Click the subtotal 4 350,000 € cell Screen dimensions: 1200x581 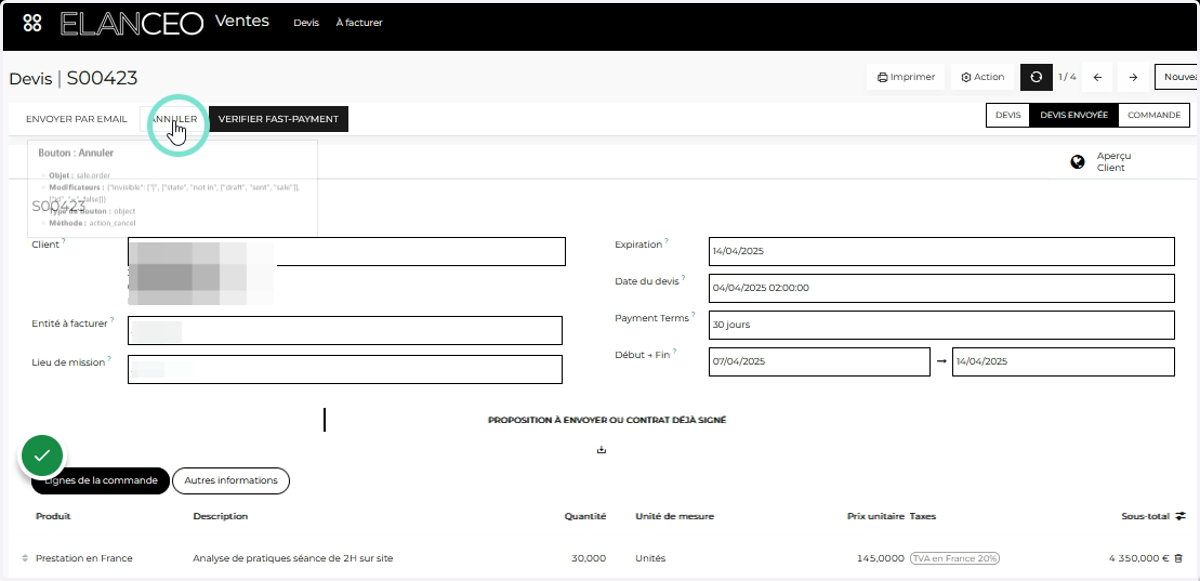tap(1138, 558)
